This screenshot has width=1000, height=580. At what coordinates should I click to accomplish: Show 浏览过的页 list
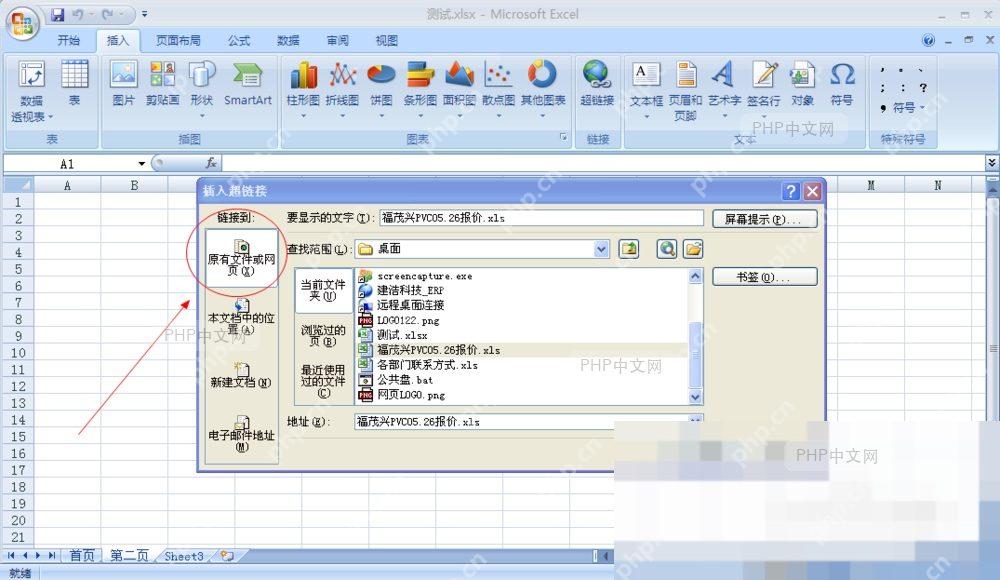323,336
